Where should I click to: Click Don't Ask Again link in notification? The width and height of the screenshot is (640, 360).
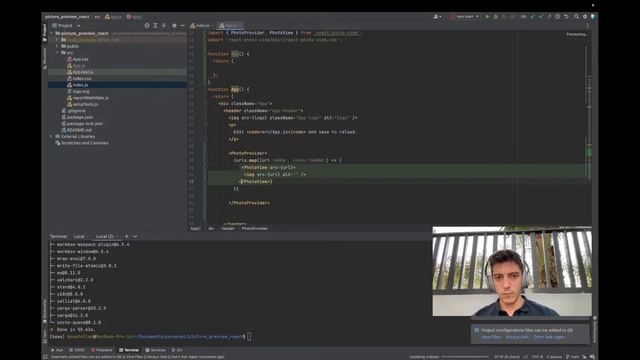coord(549,337)
